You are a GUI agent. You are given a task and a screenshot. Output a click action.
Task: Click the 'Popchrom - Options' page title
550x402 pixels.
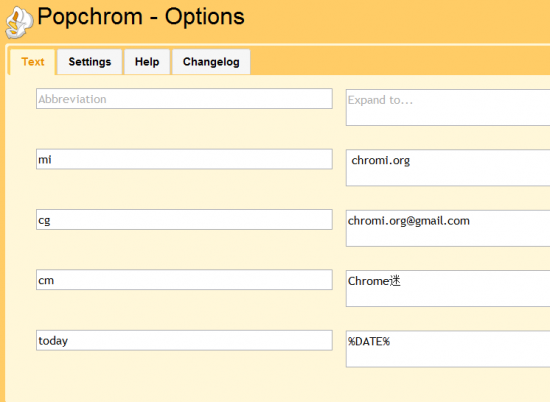(141, 16)
